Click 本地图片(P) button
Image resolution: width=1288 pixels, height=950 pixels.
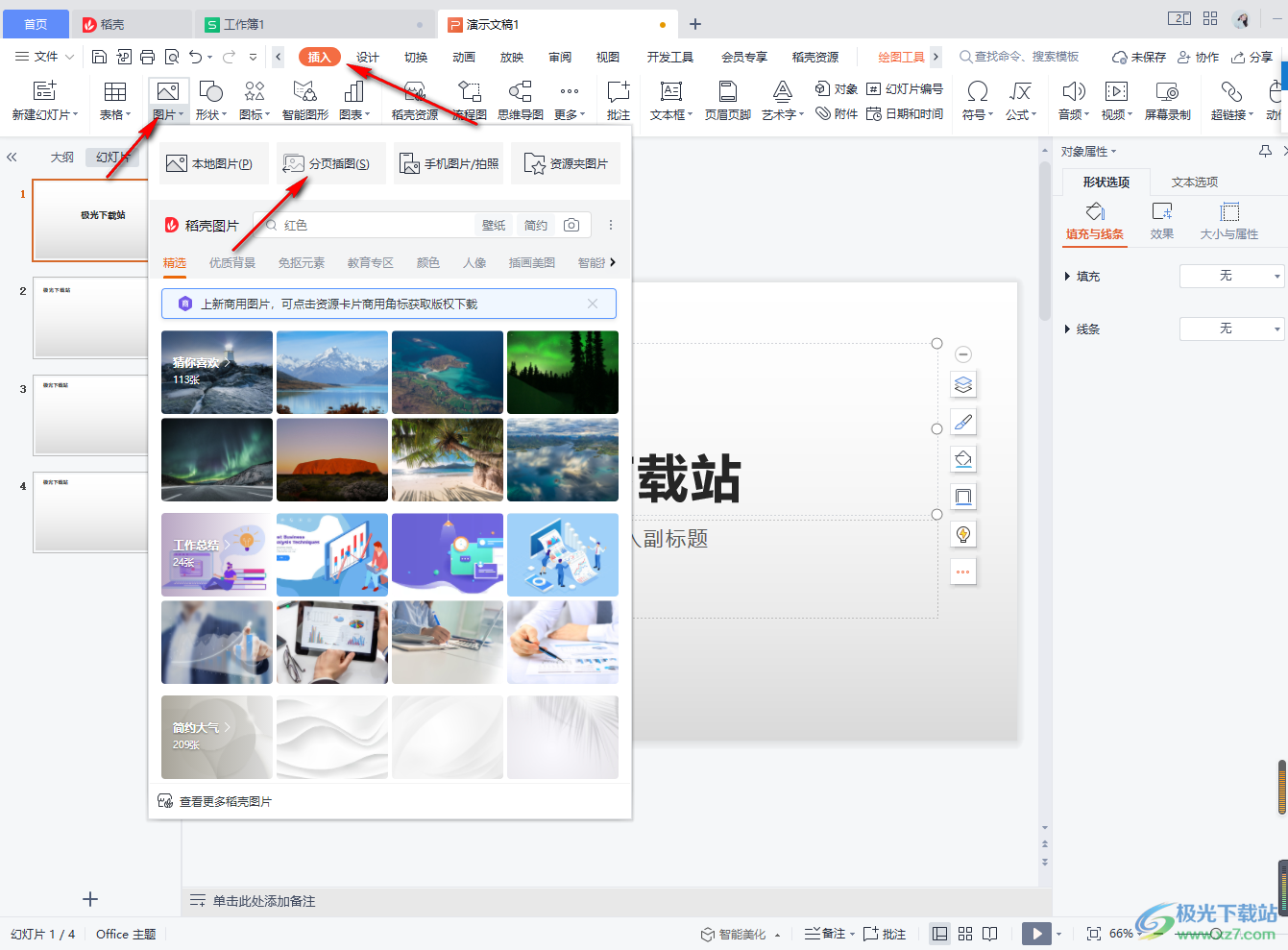click(x=215, y=164)
